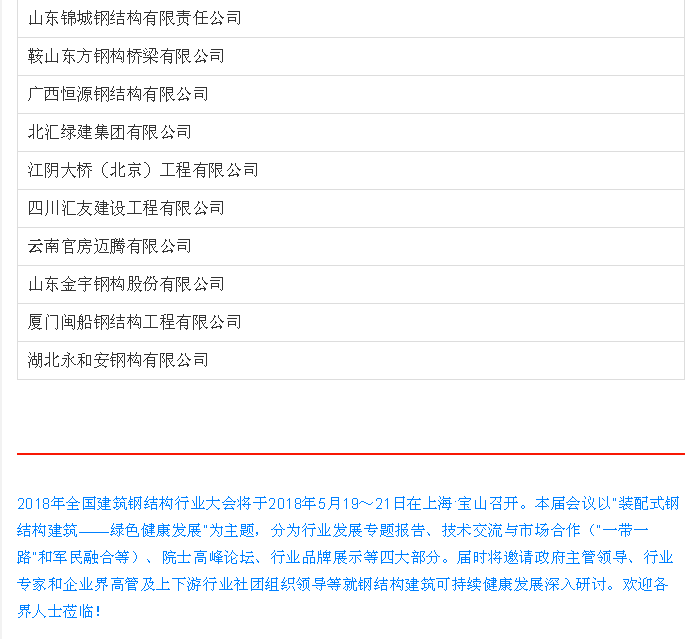Open the blue 2018年全国建筑钢结构行业大会 announcement link

[348, 557]
